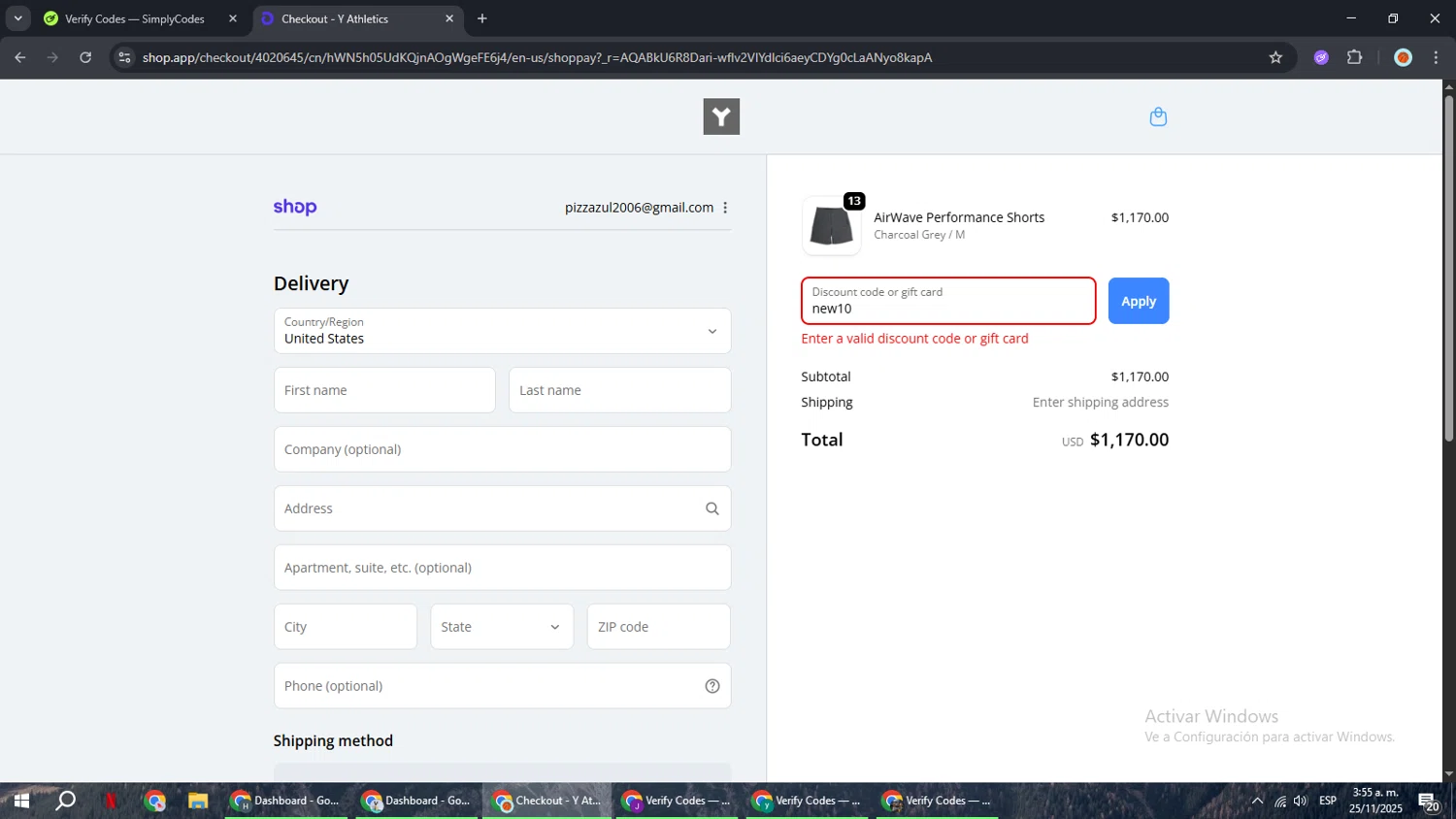1456x819 pixels.
Task: Click the browser address bar URL
Action: pyautogui.click(x=537, y=57)
